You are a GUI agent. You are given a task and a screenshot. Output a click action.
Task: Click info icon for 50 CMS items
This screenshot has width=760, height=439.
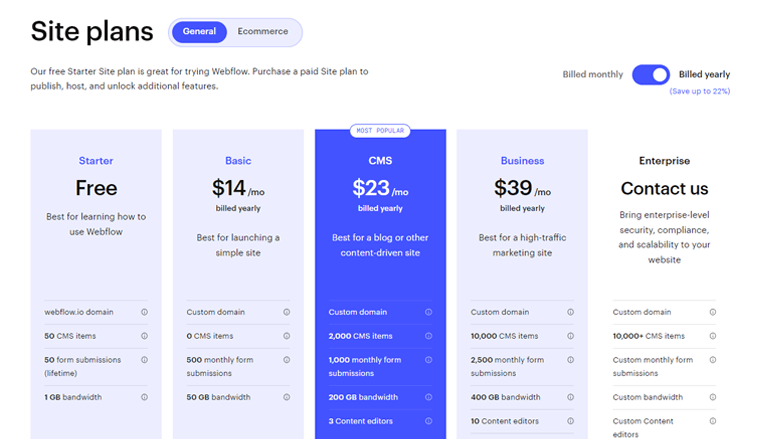(144, 336)
